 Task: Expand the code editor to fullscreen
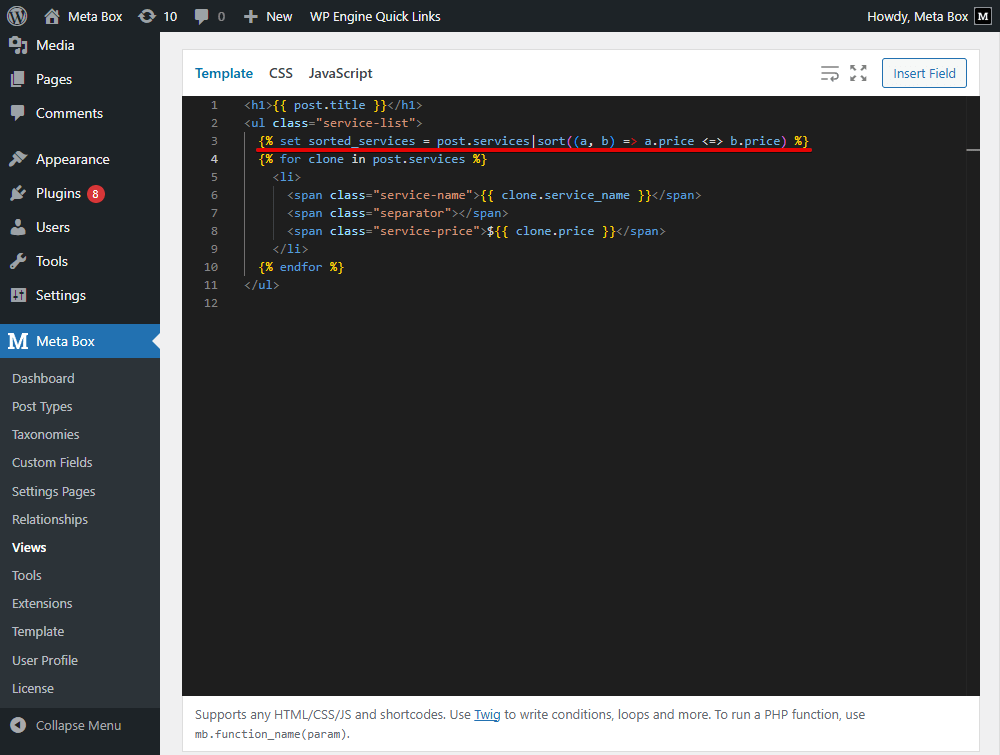(858, 73)
